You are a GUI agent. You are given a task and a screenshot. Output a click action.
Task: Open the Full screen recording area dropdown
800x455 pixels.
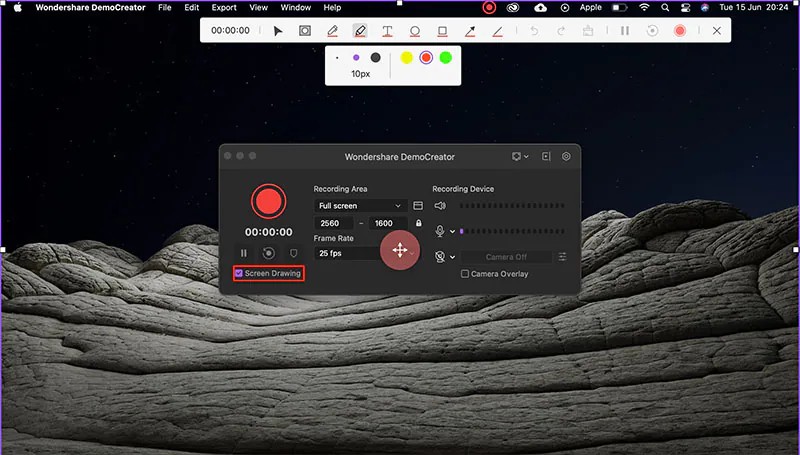click(360, 206)
